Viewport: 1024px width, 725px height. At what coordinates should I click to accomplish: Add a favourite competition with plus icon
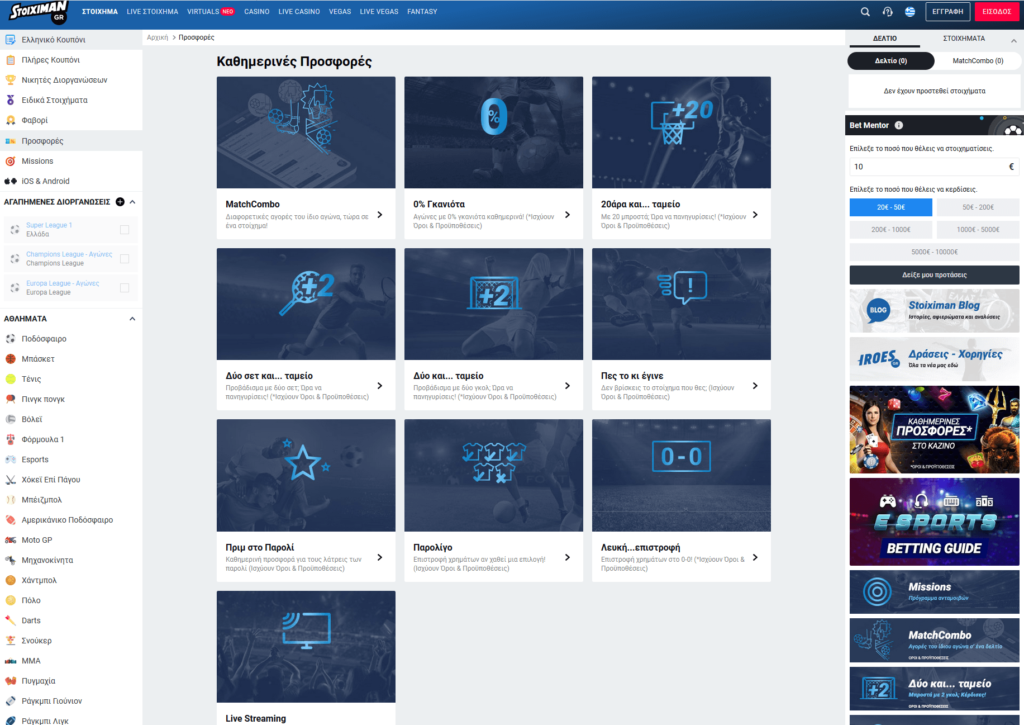(120, 202)
